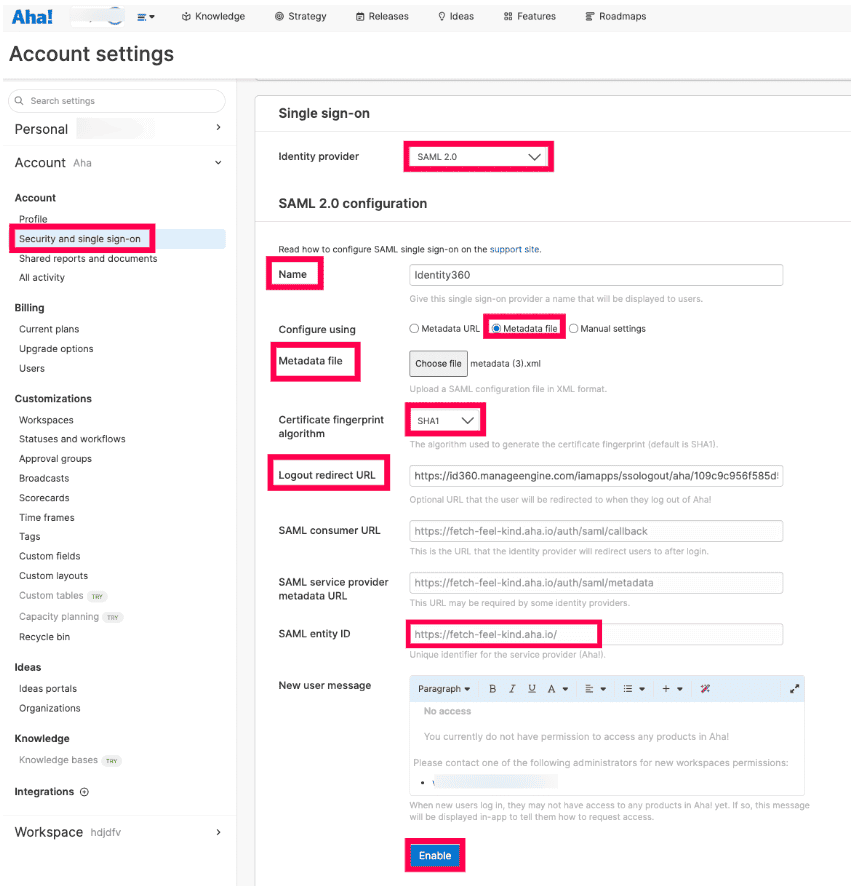Click the Choose file button

pos(438,364)
